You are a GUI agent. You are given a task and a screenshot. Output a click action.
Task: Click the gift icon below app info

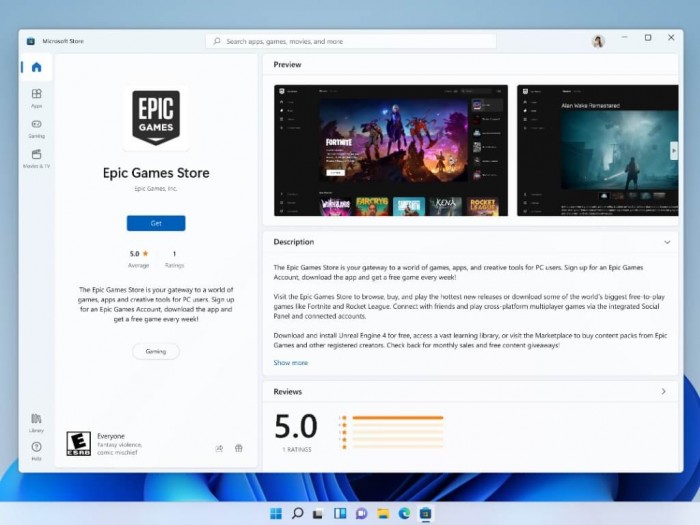click(x=239, y=448)
